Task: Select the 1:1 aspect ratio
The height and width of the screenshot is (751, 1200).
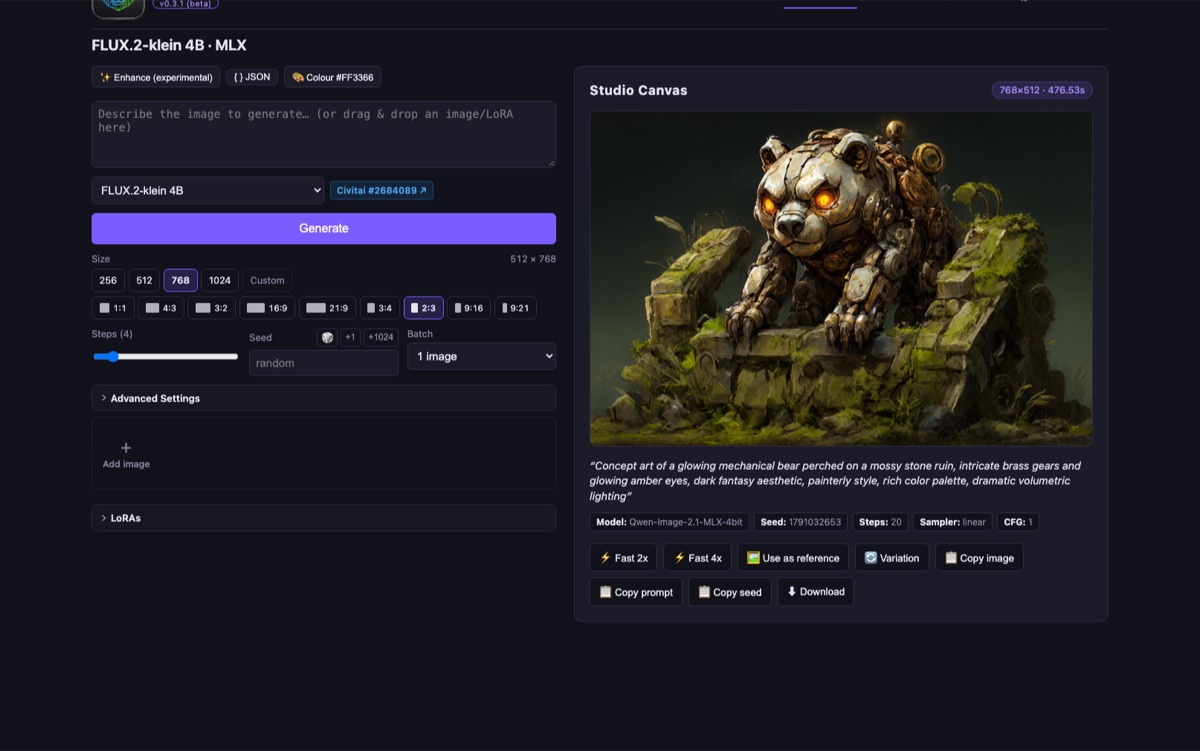Action: [x=112, y=308]
